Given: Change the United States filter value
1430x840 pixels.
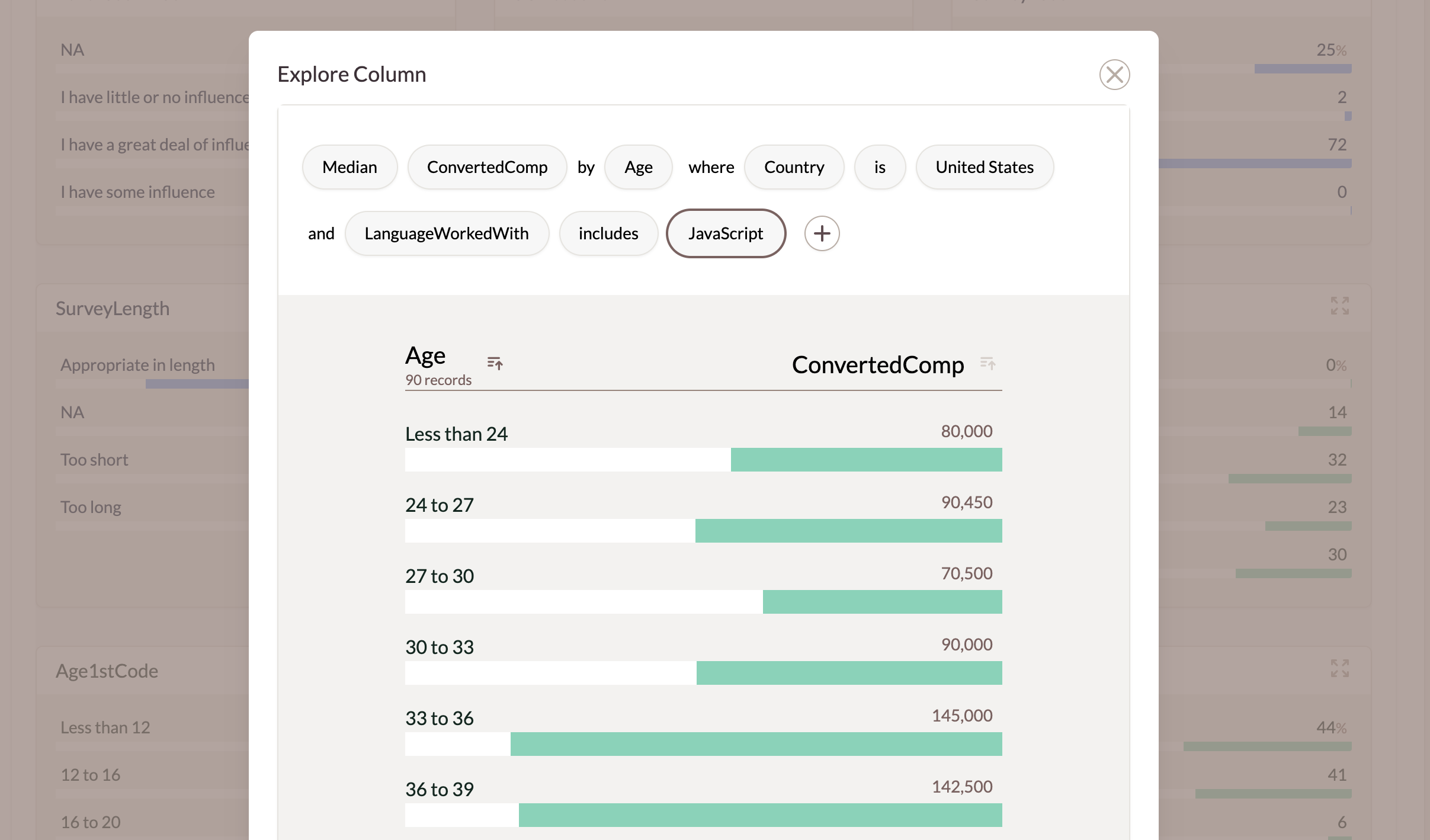Looking at the screenshot, I should click(x=984, y=167).
